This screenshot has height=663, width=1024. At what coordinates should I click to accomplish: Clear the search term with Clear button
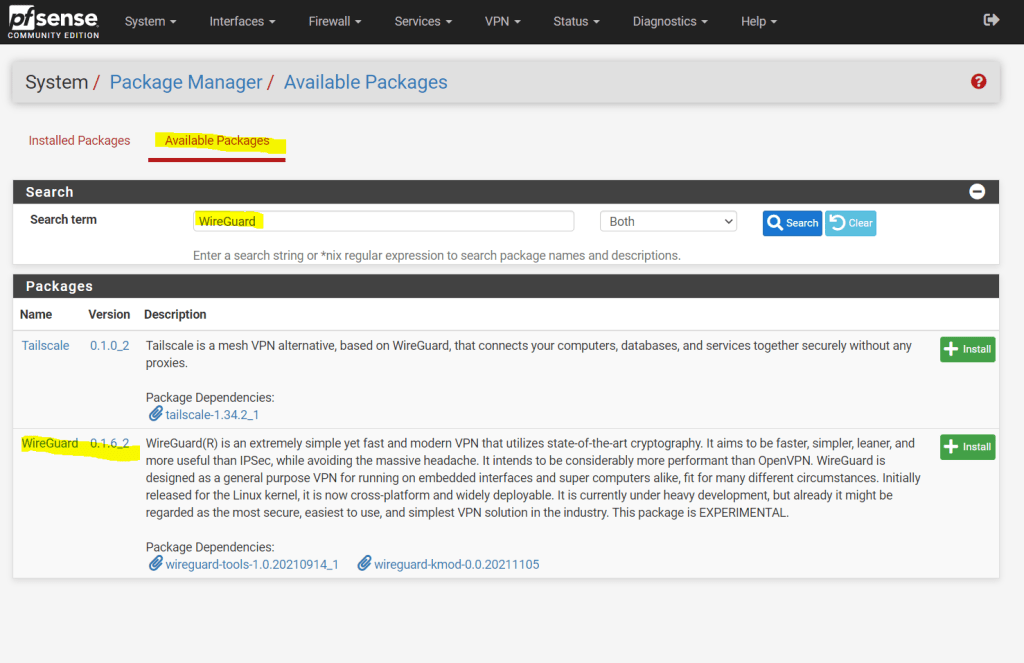(x=850, y=223)
